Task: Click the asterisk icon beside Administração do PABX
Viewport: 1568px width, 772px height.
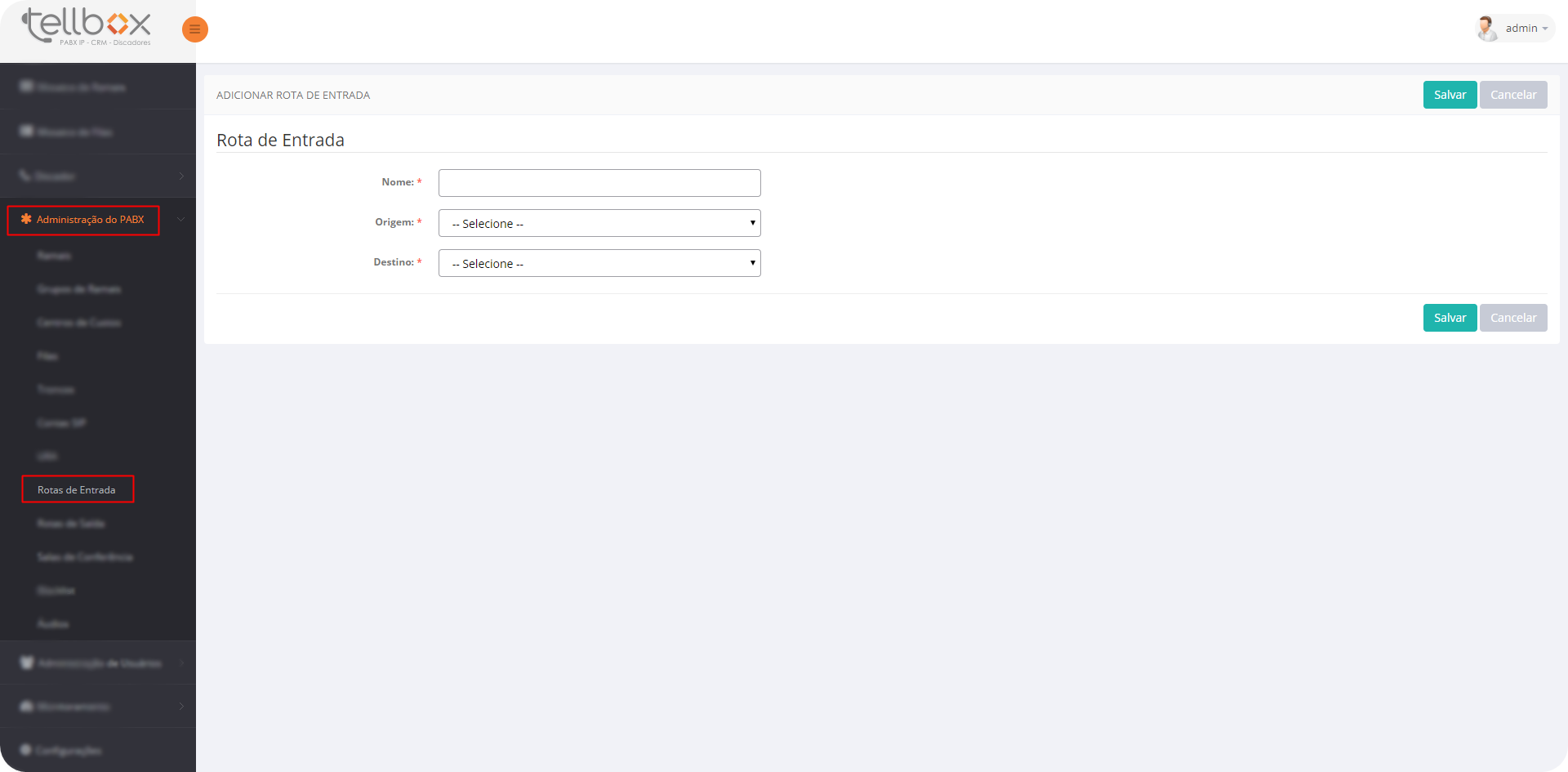Action: tap(26, 219)
